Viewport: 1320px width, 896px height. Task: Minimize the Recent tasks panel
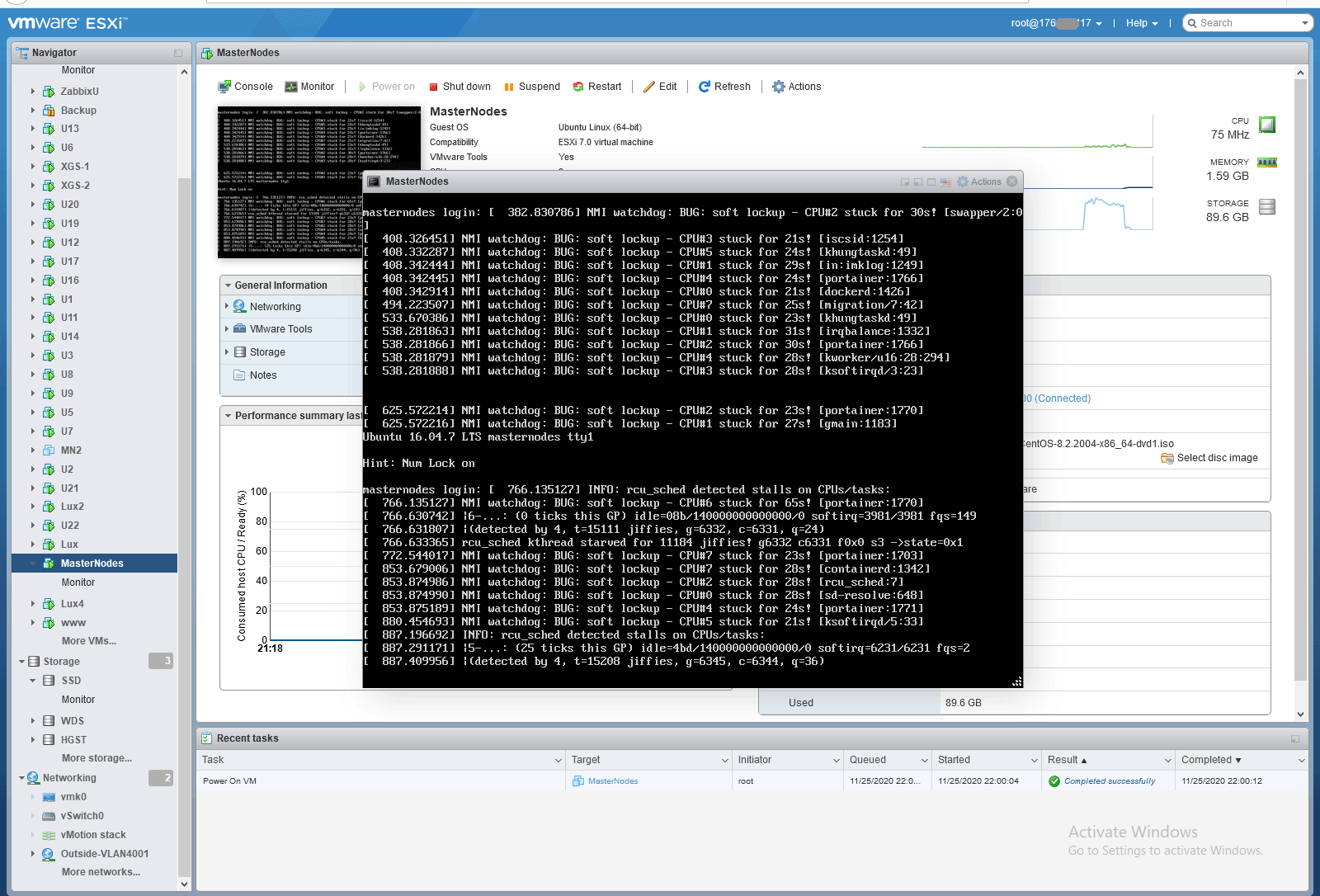1295,738
